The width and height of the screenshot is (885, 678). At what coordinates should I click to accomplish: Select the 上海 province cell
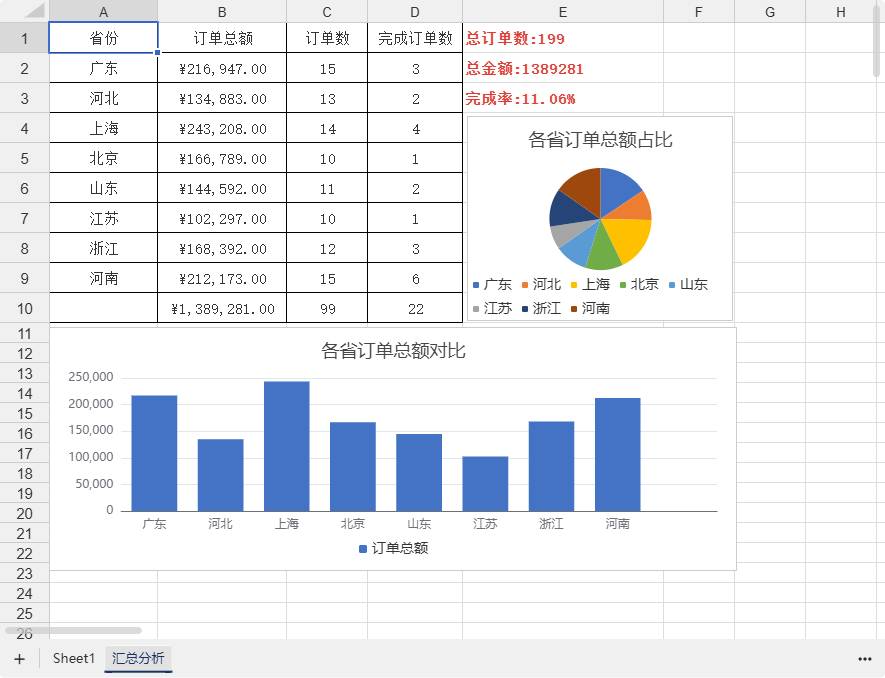(103, 128)
